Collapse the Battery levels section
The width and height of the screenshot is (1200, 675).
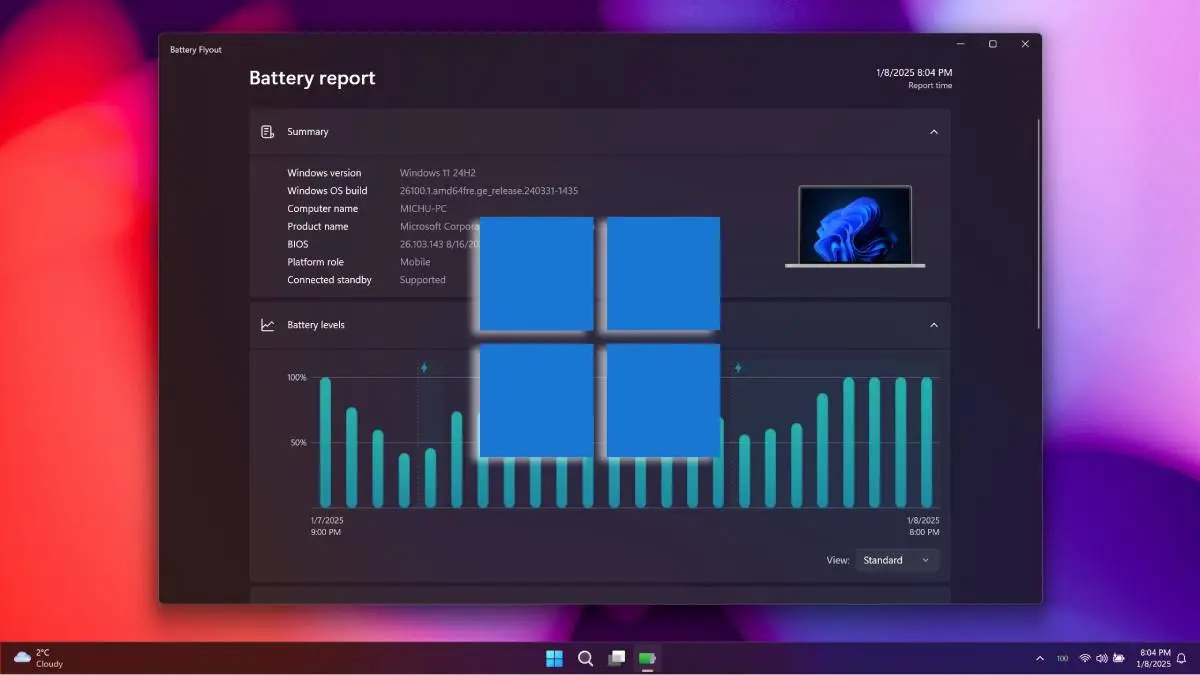tap(934, 324)
